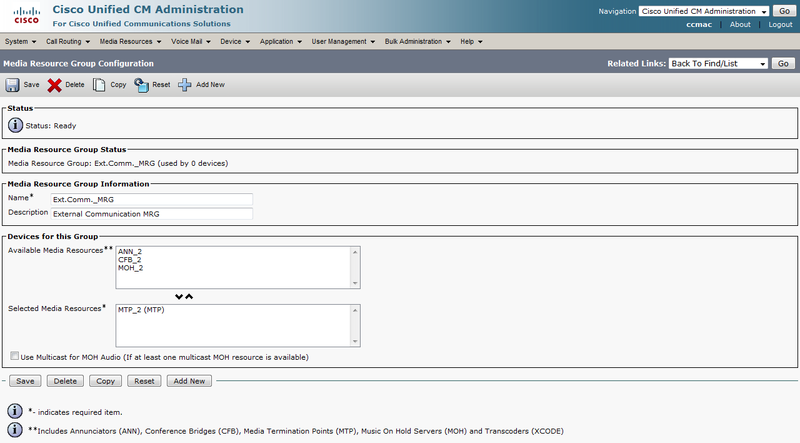Open the Bulk Administration menu
The height and width of the screenshot is (443, 800).
point(417,41)
